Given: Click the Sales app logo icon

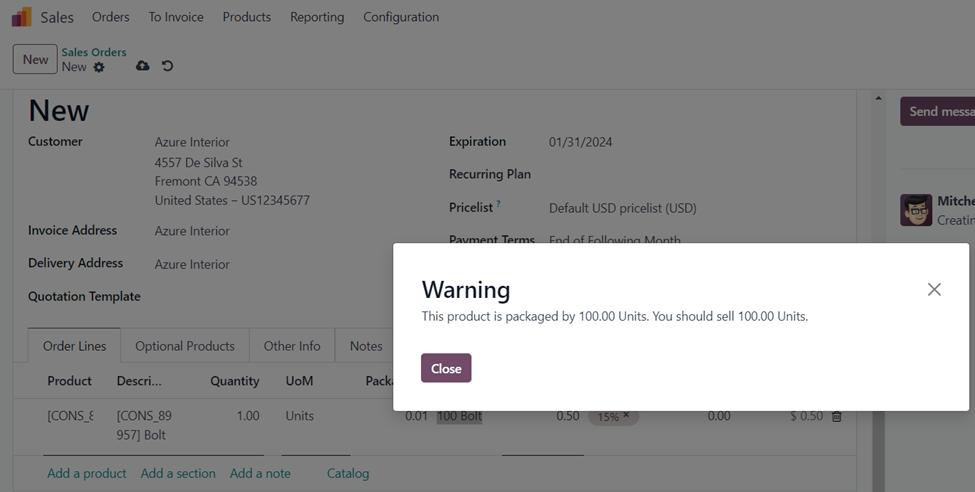Looking at the screenshot, I should tap(21, 17).
